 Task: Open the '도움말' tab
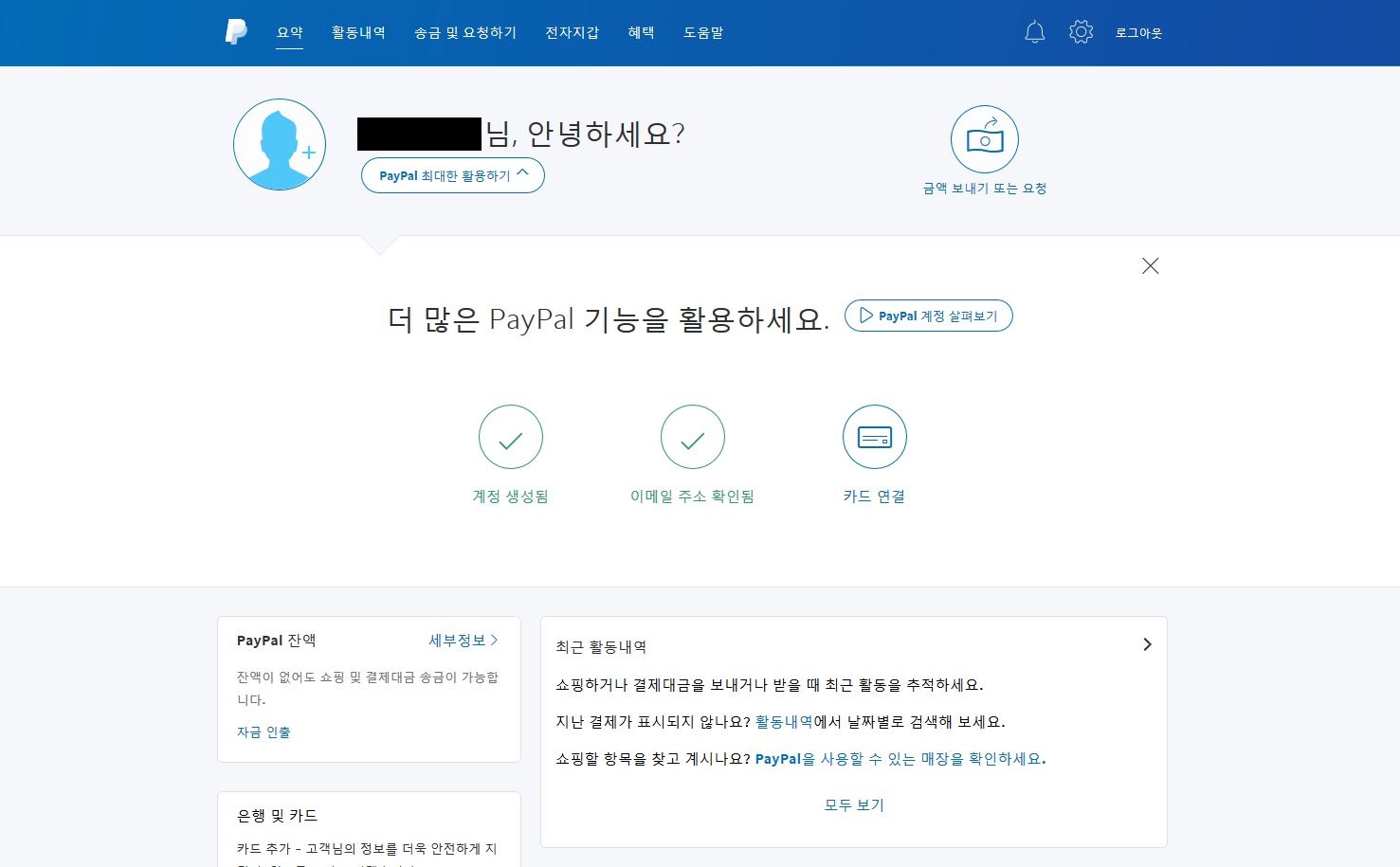(x=703, y=32)
